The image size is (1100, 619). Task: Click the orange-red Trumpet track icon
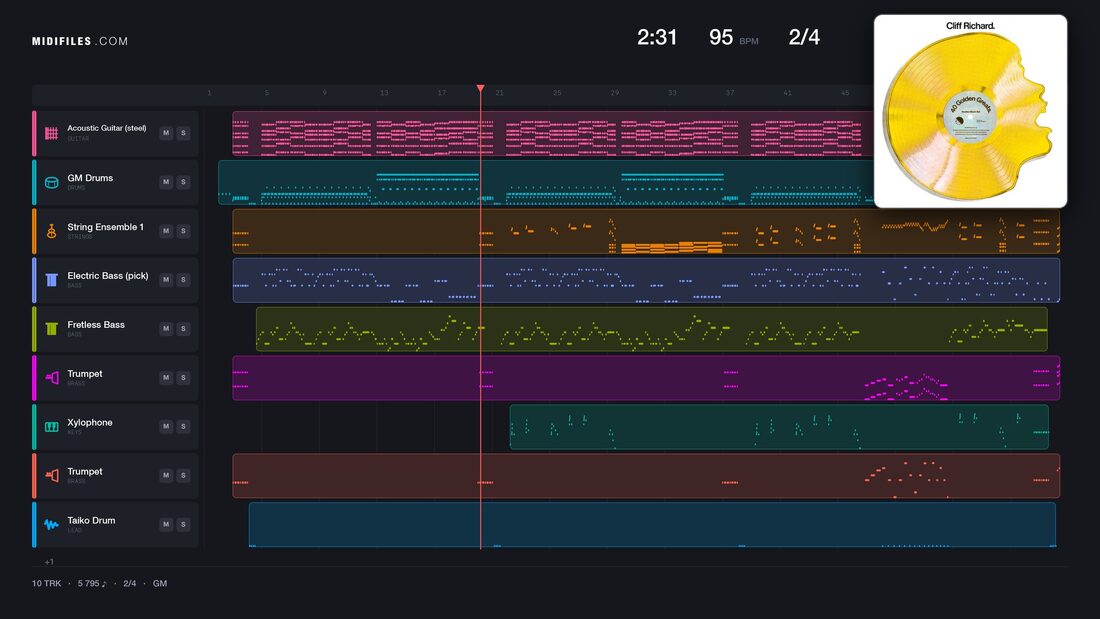[x=51, y=476]
